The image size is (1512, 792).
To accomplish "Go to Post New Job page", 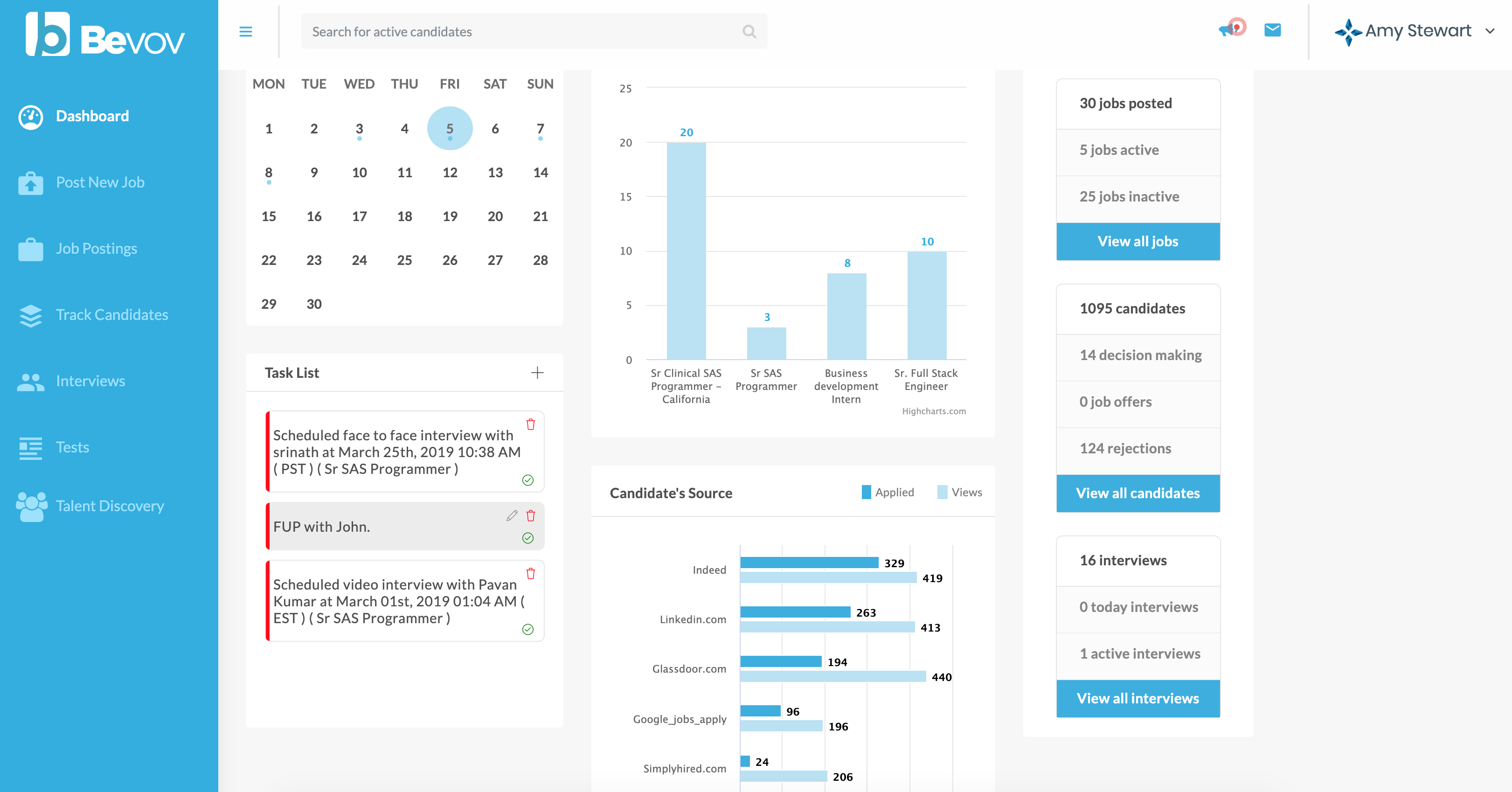I will (100, 182).
